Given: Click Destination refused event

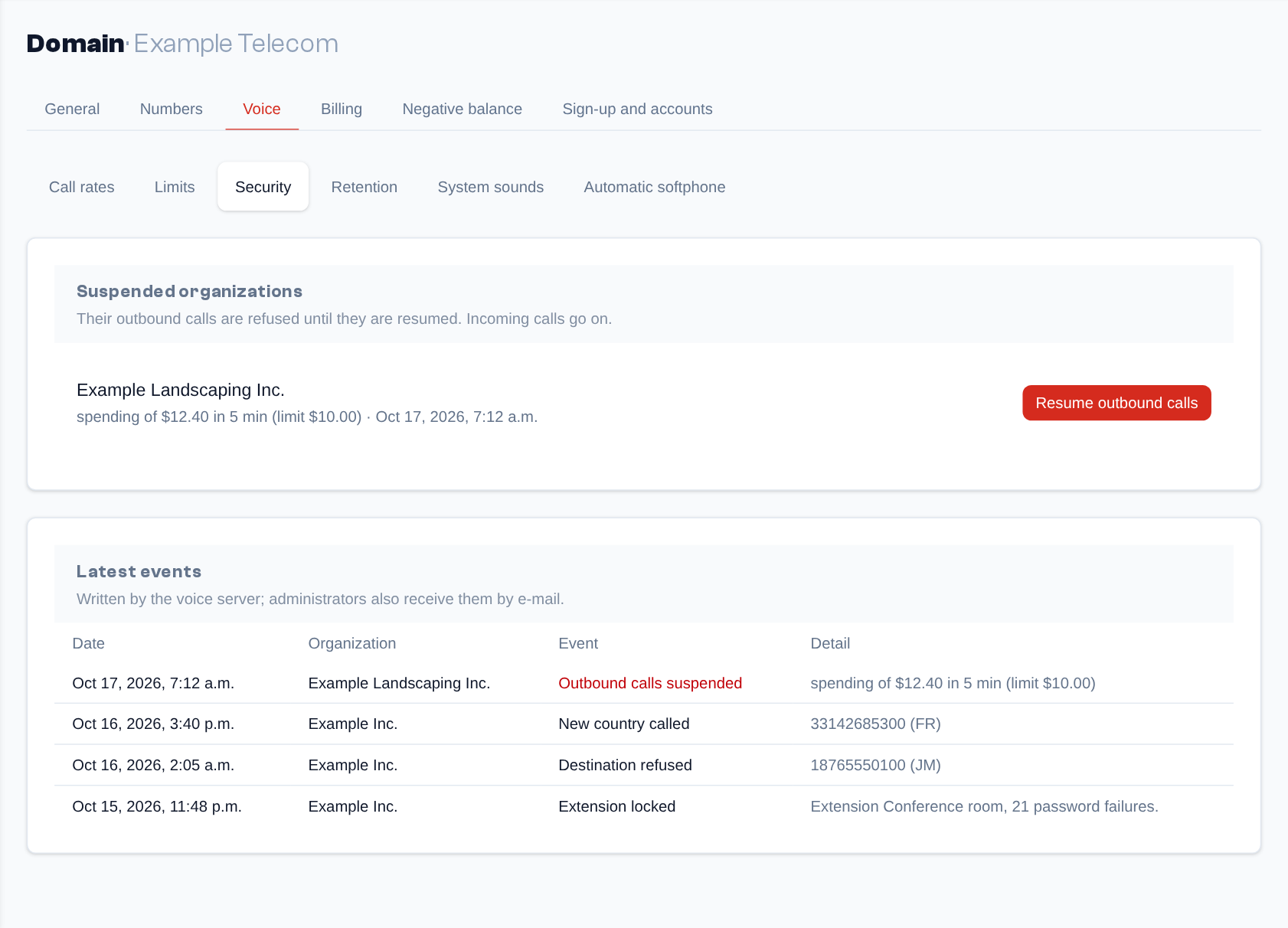Looking at the screenshot, I should tap(625, 765).
